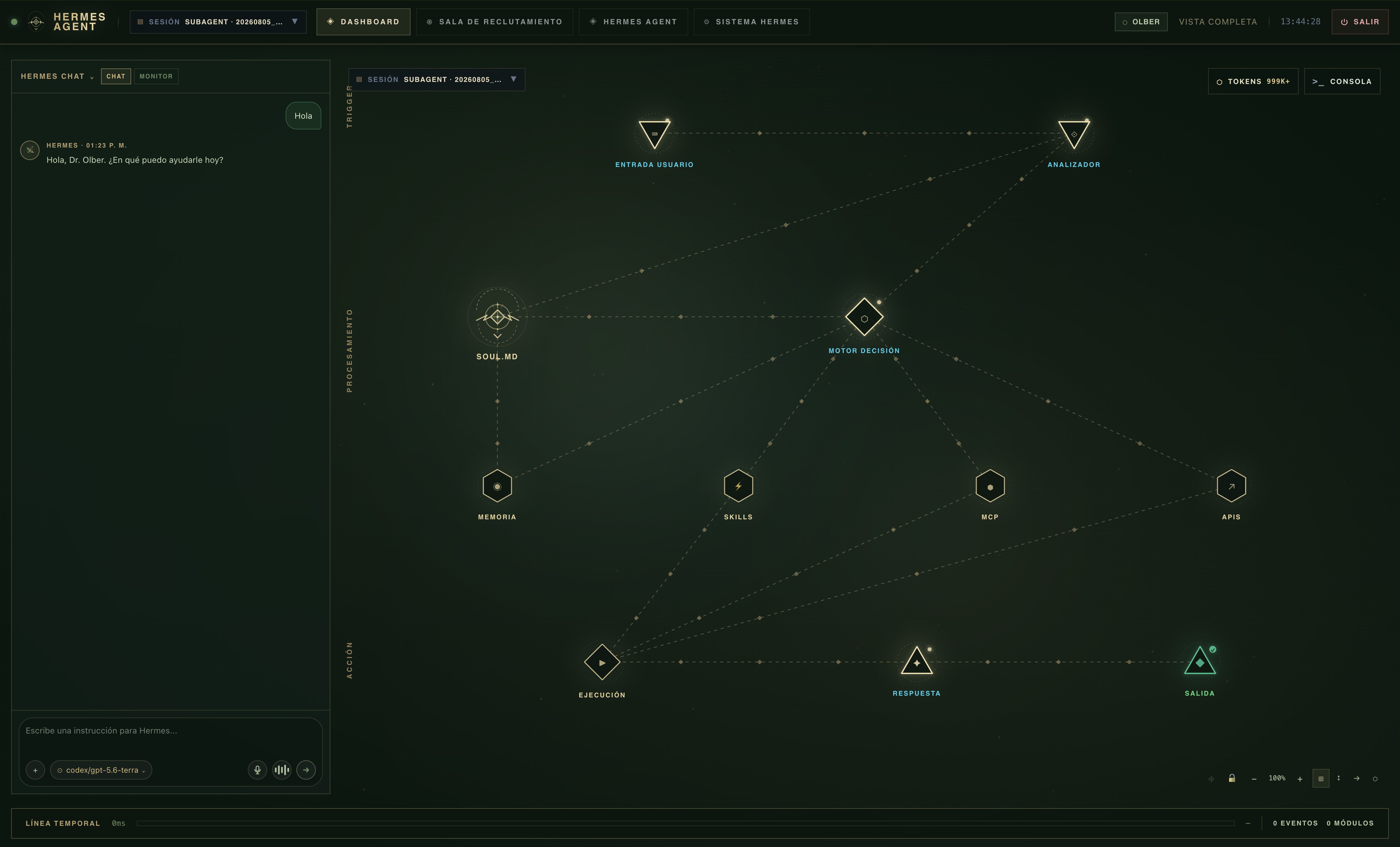Click the Respuesta triangle node
Screen dimensions: 1400x847
pos(917,662)
